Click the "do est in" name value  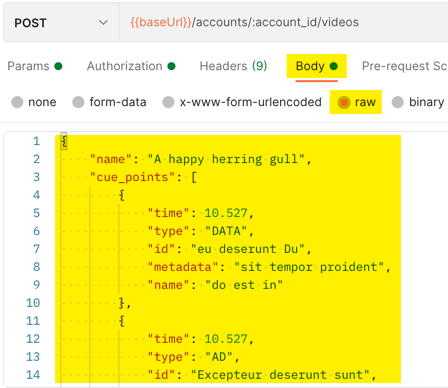click(x=244, y=285)
